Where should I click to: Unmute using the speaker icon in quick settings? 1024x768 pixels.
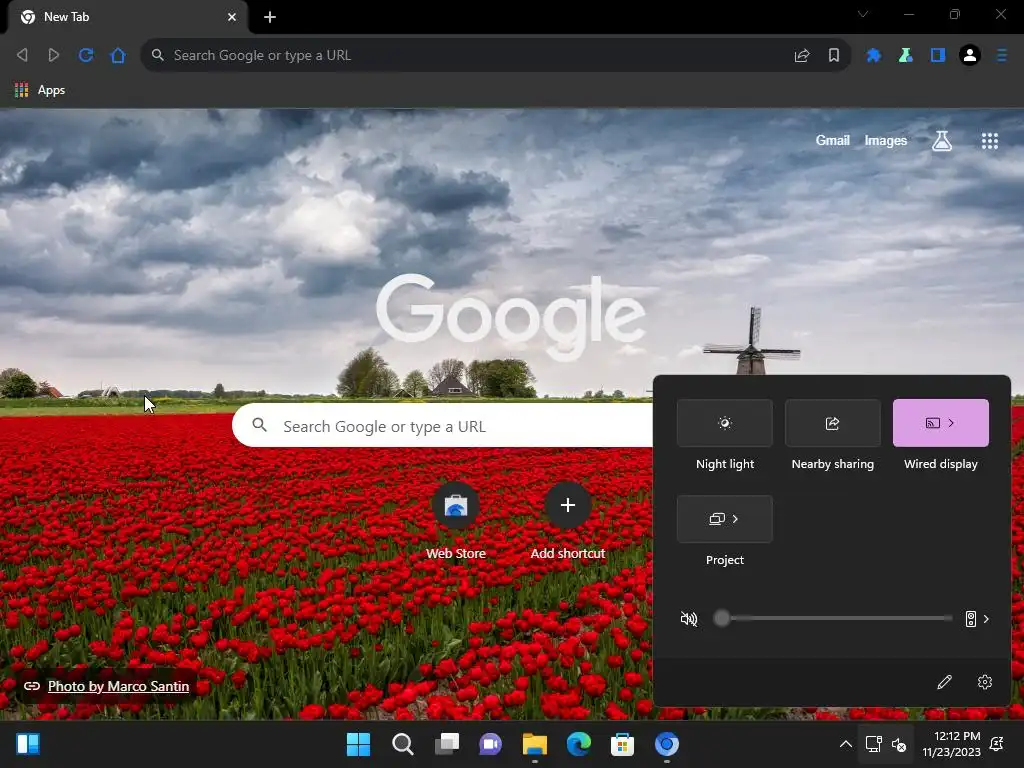click(689, 618)
